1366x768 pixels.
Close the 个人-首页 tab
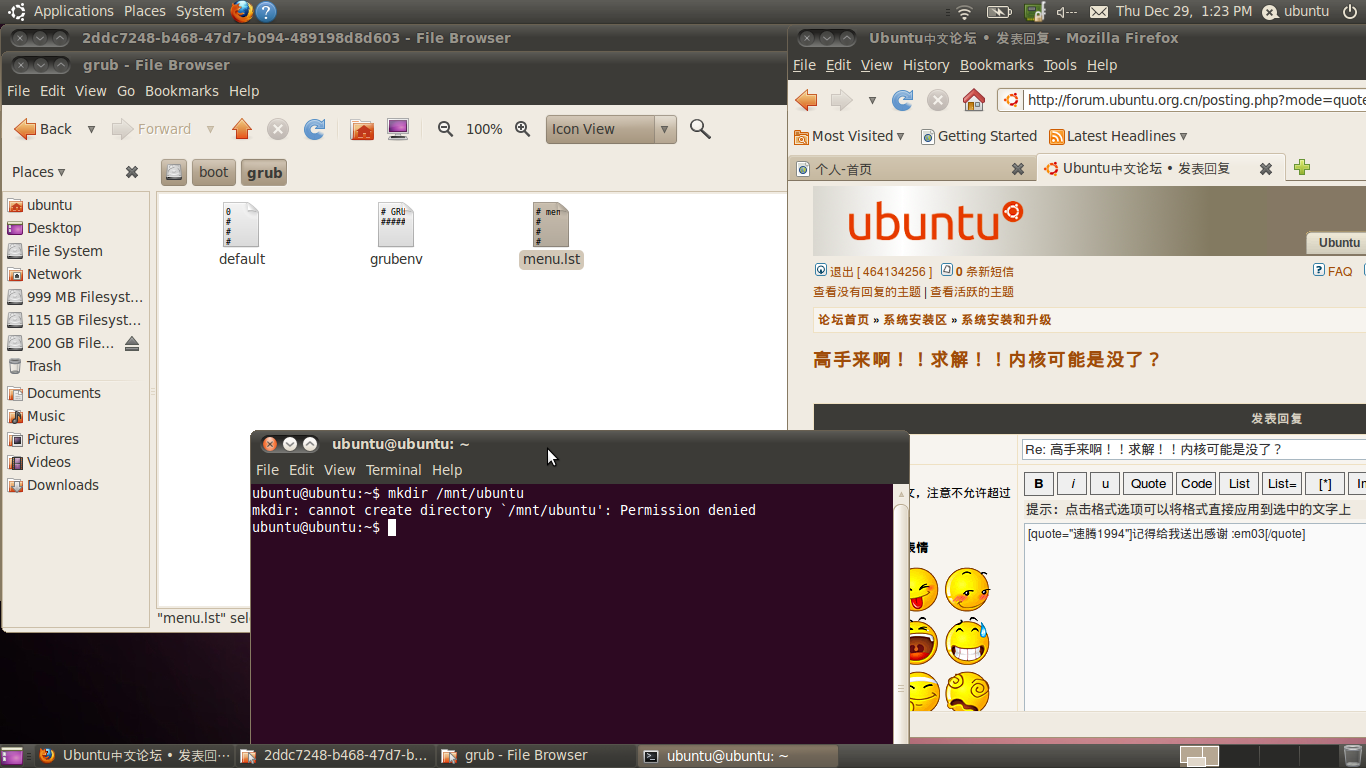(x=1018, y=169)
